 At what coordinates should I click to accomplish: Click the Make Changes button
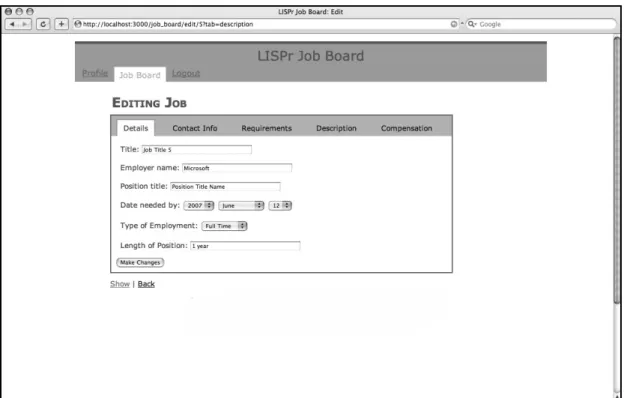(140, 262)
